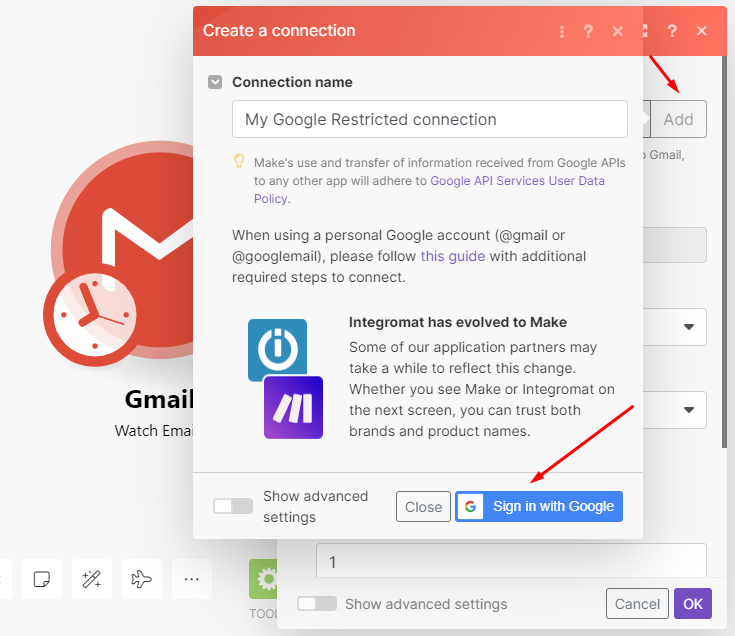The image size is (735, 636).
Task: Click the back panel scrollbar
Action: (x=724, y=253)
